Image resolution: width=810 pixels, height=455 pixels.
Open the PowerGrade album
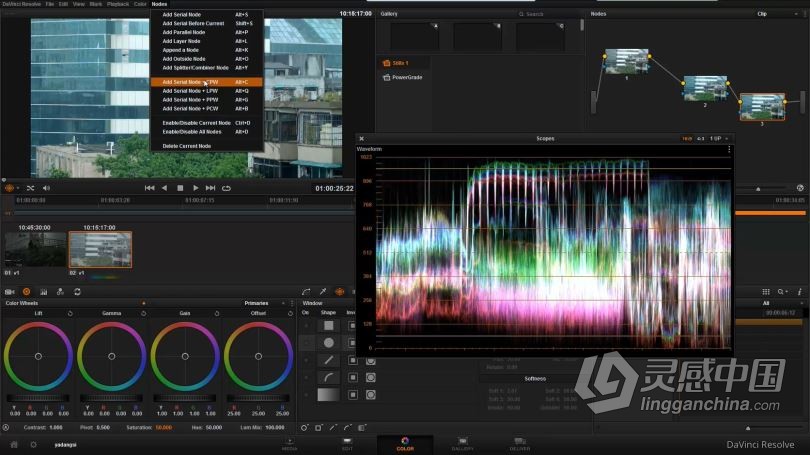[403, 77]
